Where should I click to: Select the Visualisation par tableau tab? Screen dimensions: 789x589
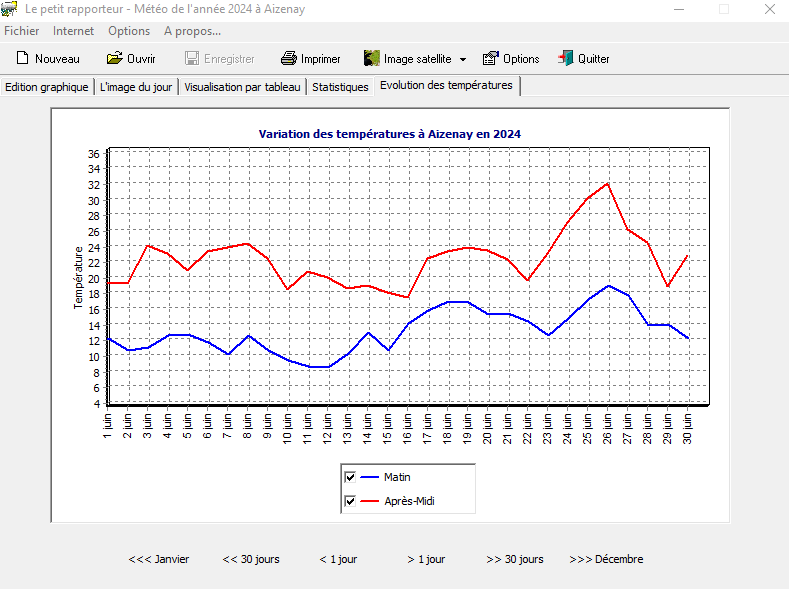tap(242, 87)
